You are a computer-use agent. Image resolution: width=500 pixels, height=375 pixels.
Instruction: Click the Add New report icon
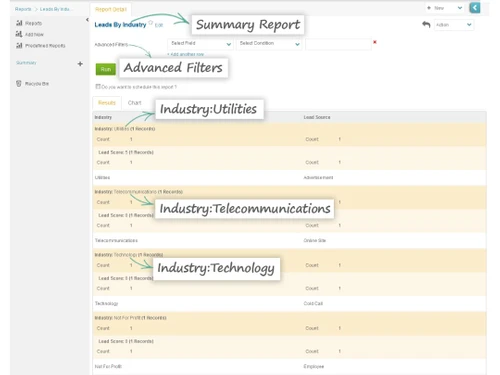[19, 34]
